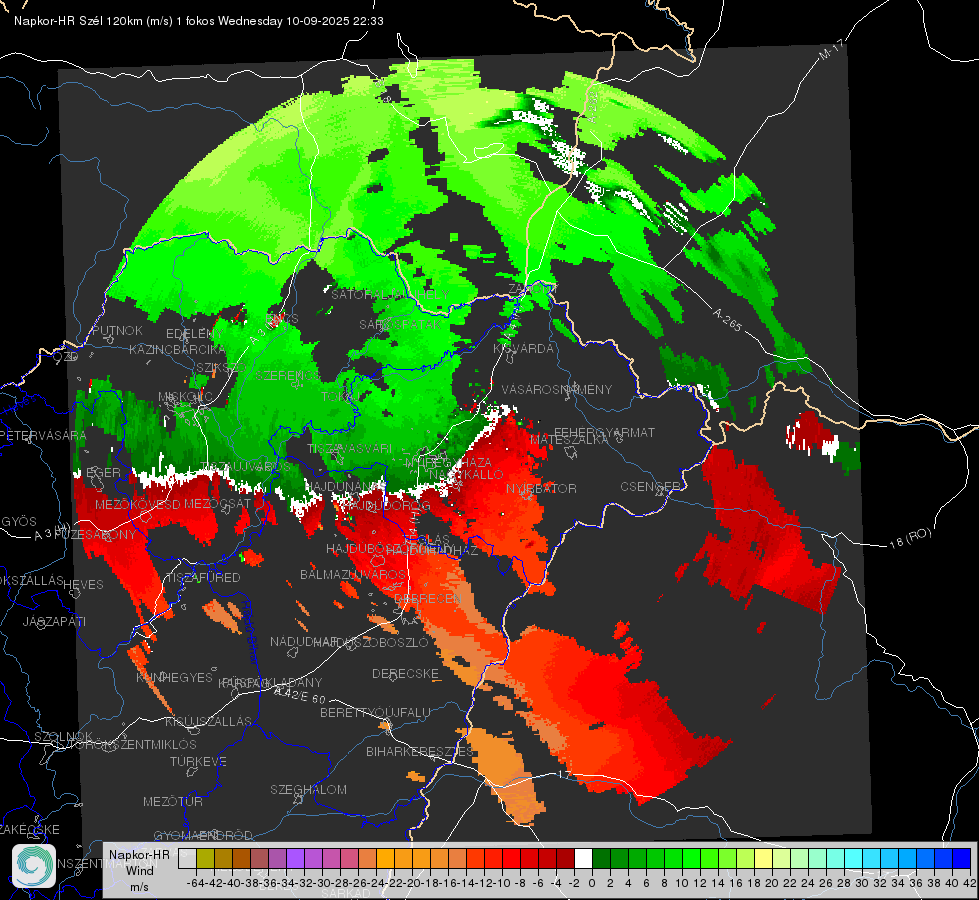Select the MEZŐCSÁT label

point(217,503)
